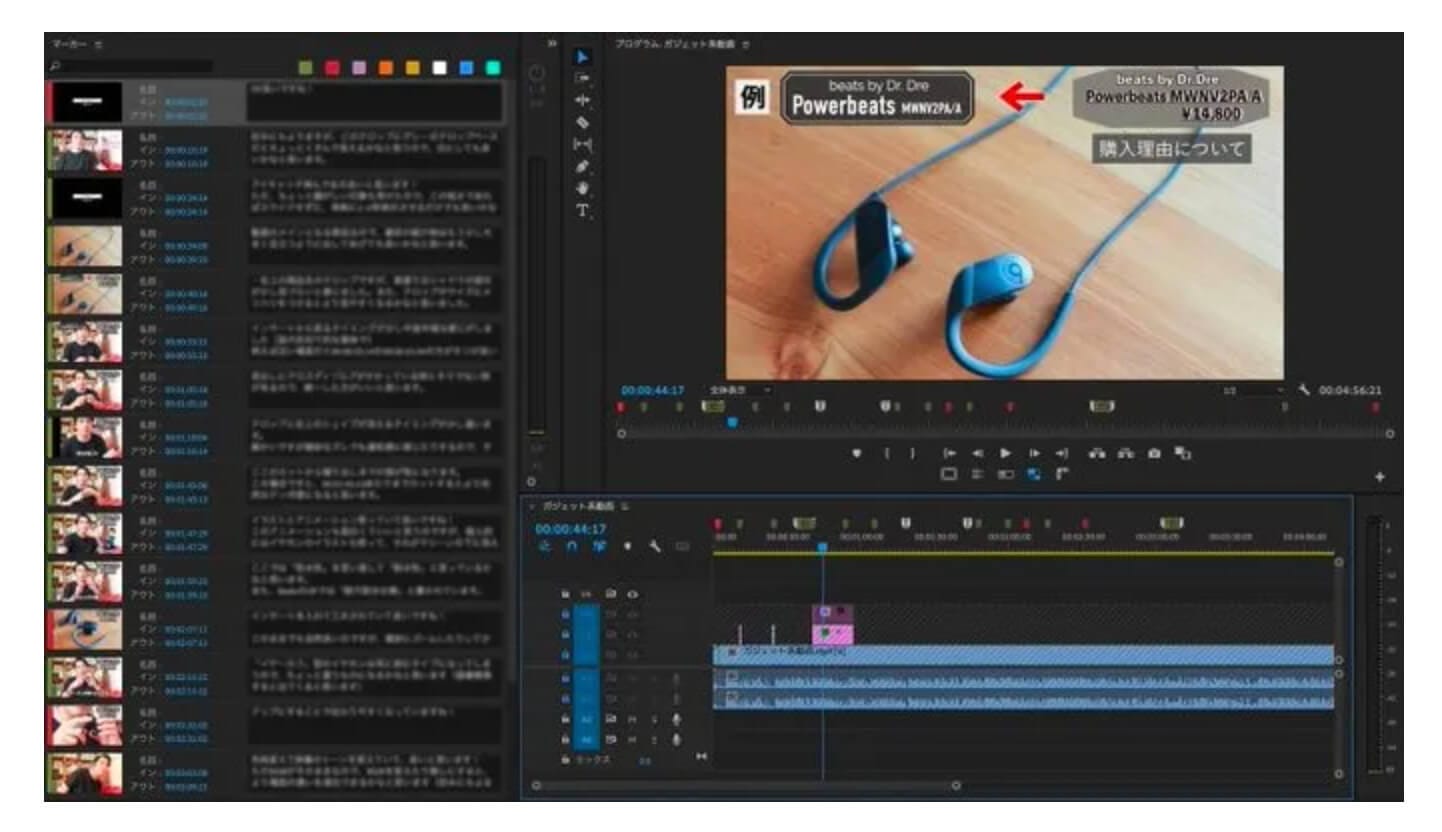The height and width of the screenshot is (832, 1442).
Task: Click the Export Frame camera icon
Action: coord(1154,453)
